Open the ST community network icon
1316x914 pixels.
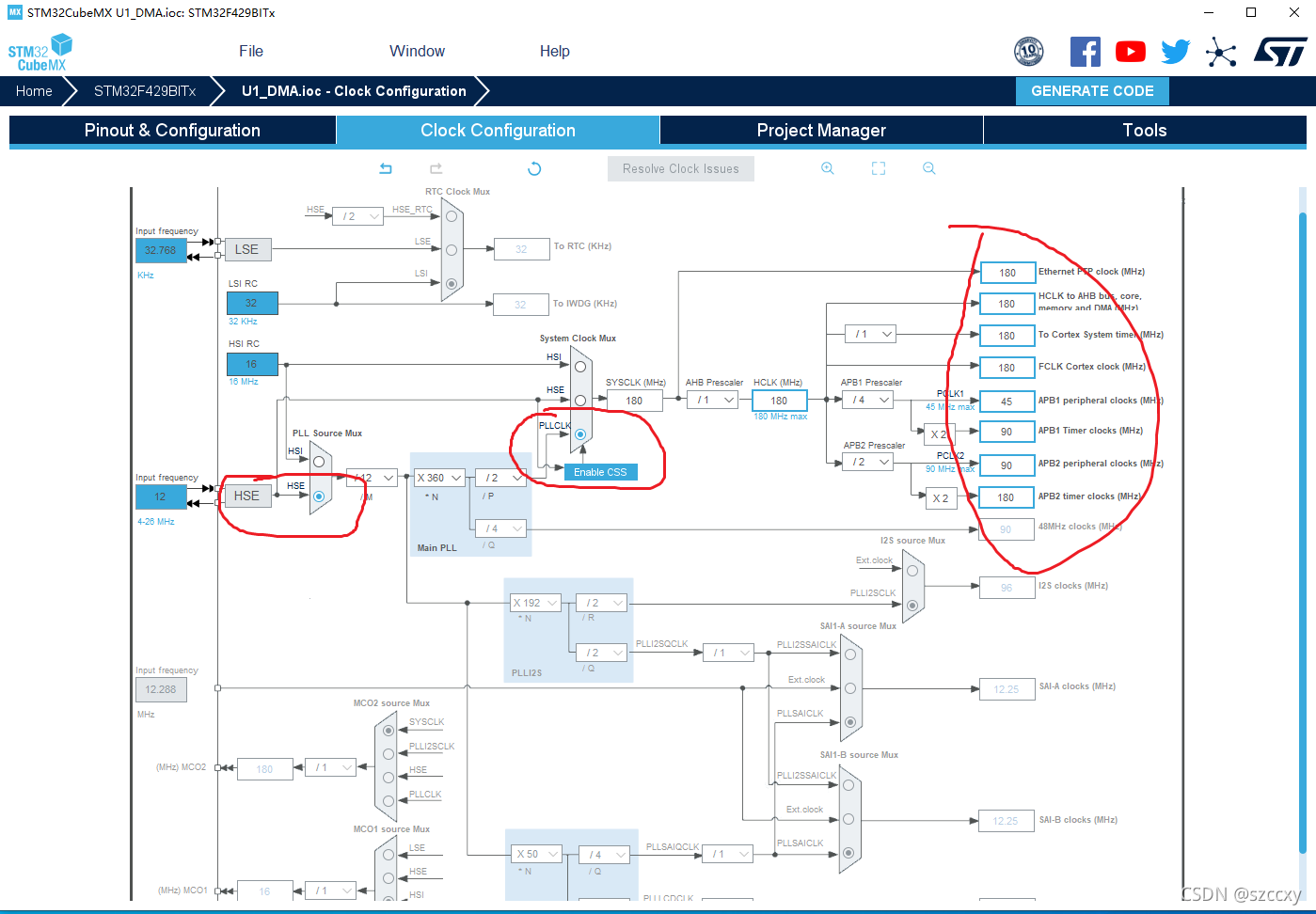point(1221,52)
